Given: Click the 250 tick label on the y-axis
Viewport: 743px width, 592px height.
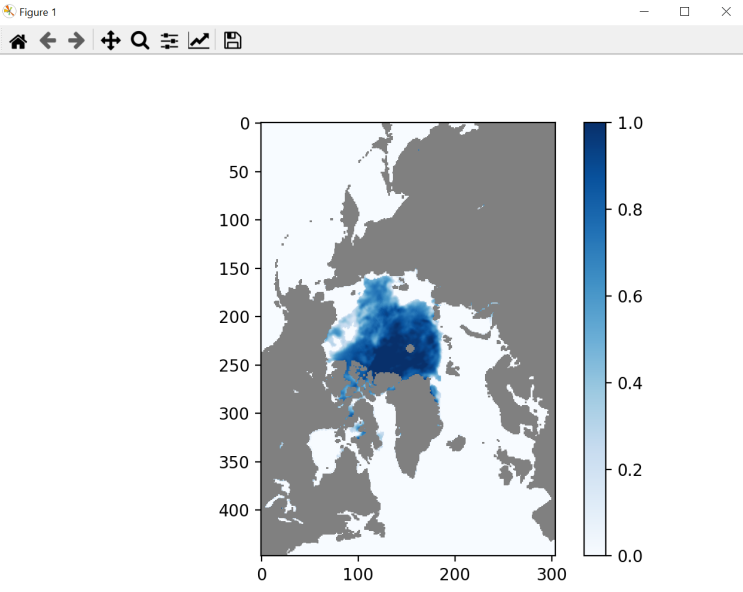Looking at the screenshot, I should point(237,365).
